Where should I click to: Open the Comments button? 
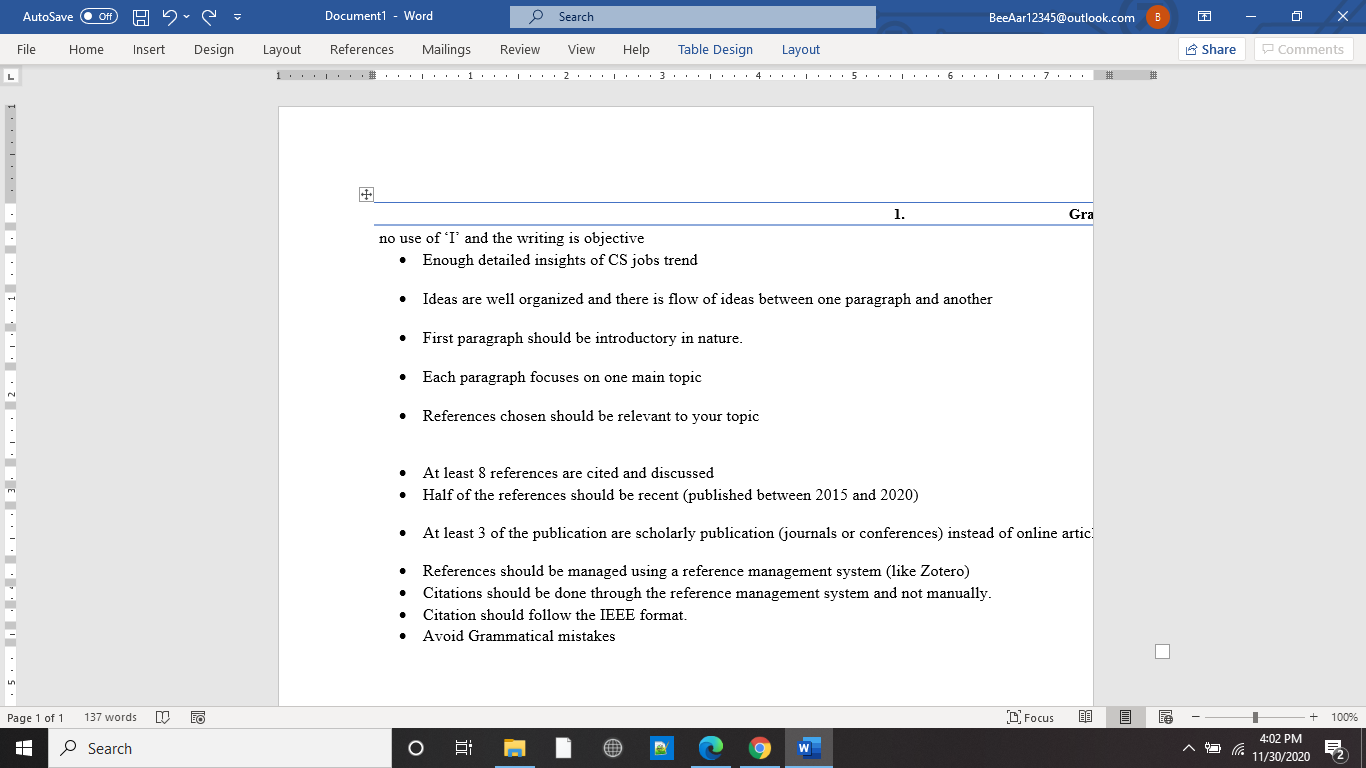[1303, 49]
